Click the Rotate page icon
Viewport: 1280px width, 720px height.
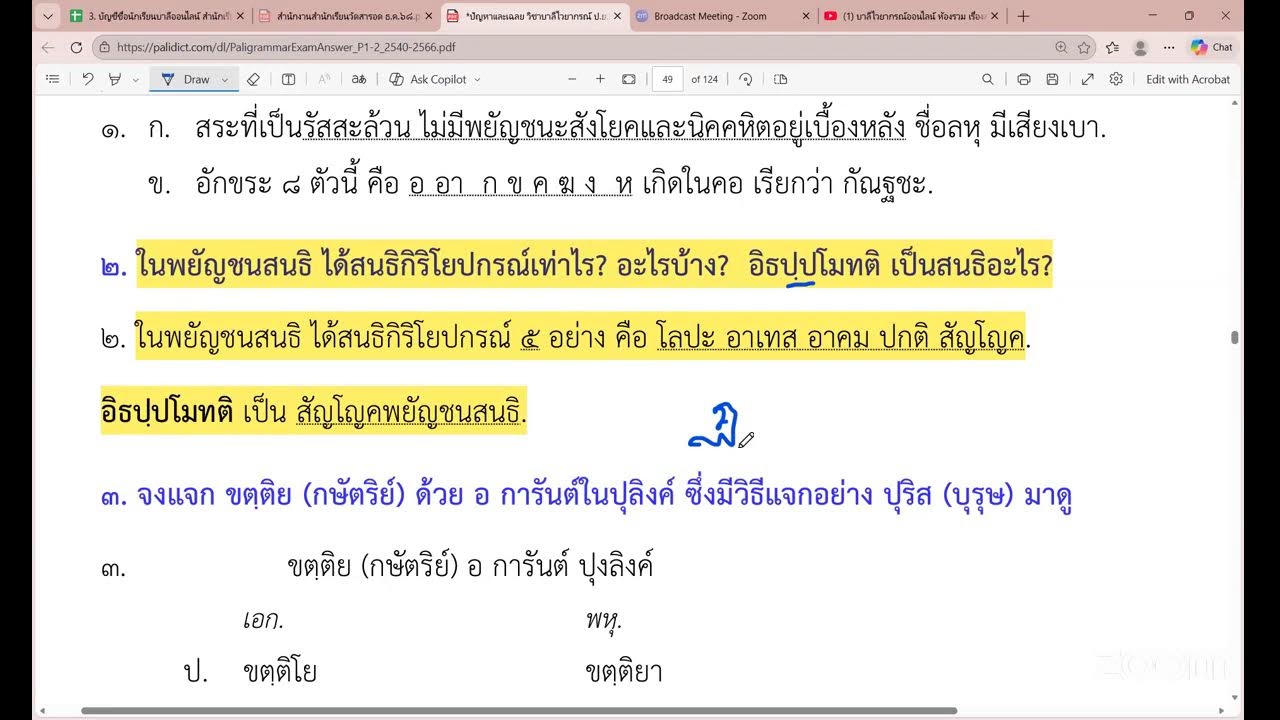pos(745,79)
